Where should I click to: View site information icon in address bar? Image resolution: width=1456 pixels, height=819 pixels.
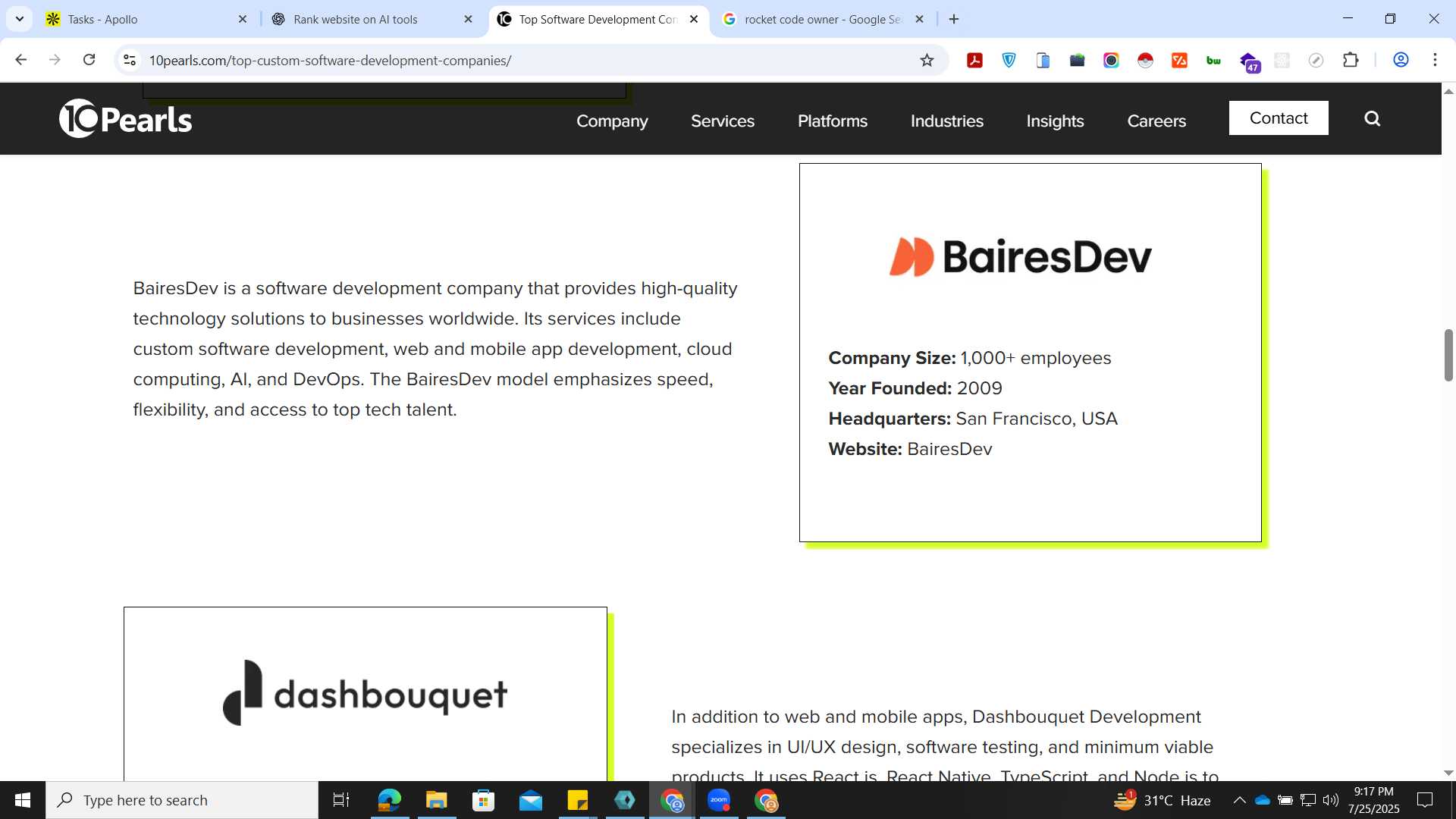(130, 60)
